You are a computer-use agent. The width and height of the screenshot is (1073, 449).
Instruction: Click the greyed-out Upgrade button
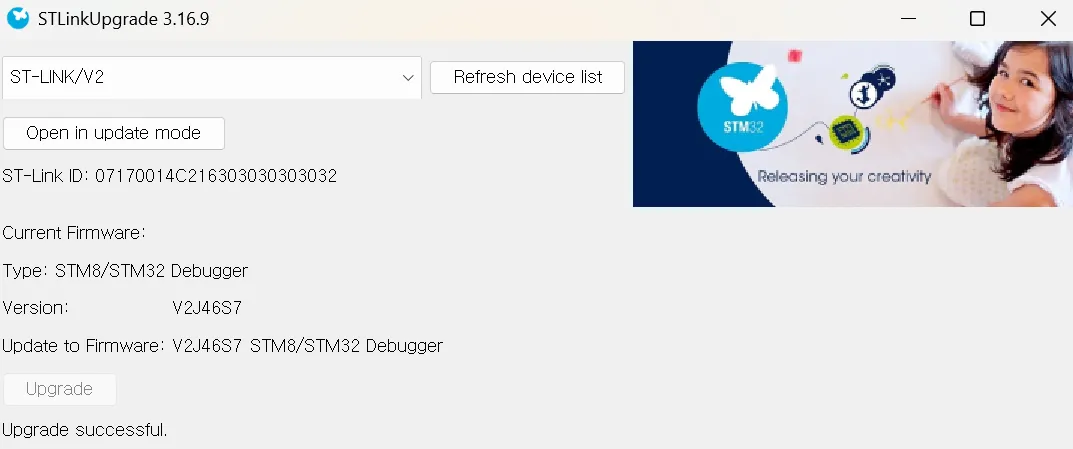[60, 389]
